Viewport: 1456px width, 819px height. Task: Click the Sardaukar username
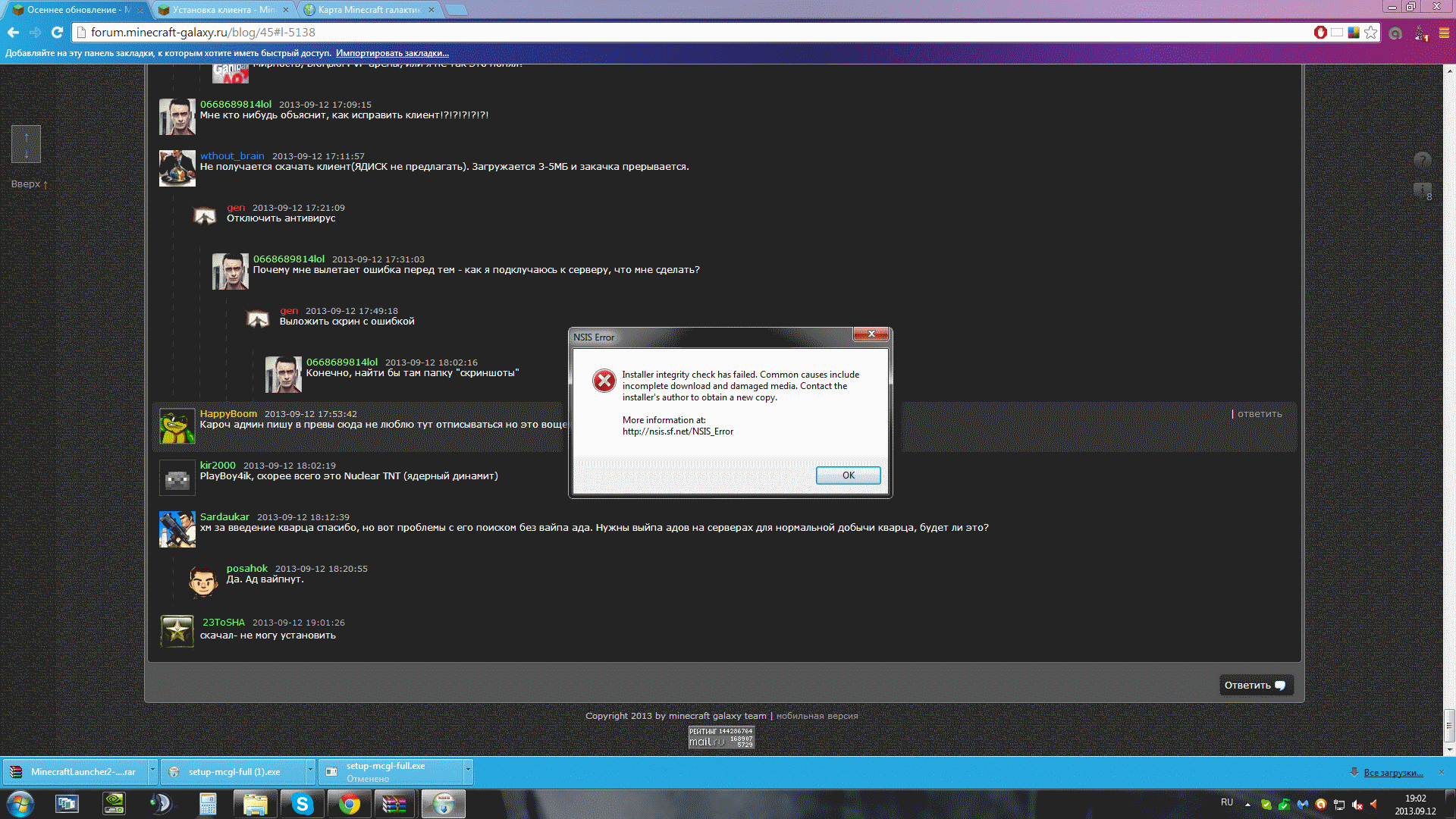[x=224, y=516]
